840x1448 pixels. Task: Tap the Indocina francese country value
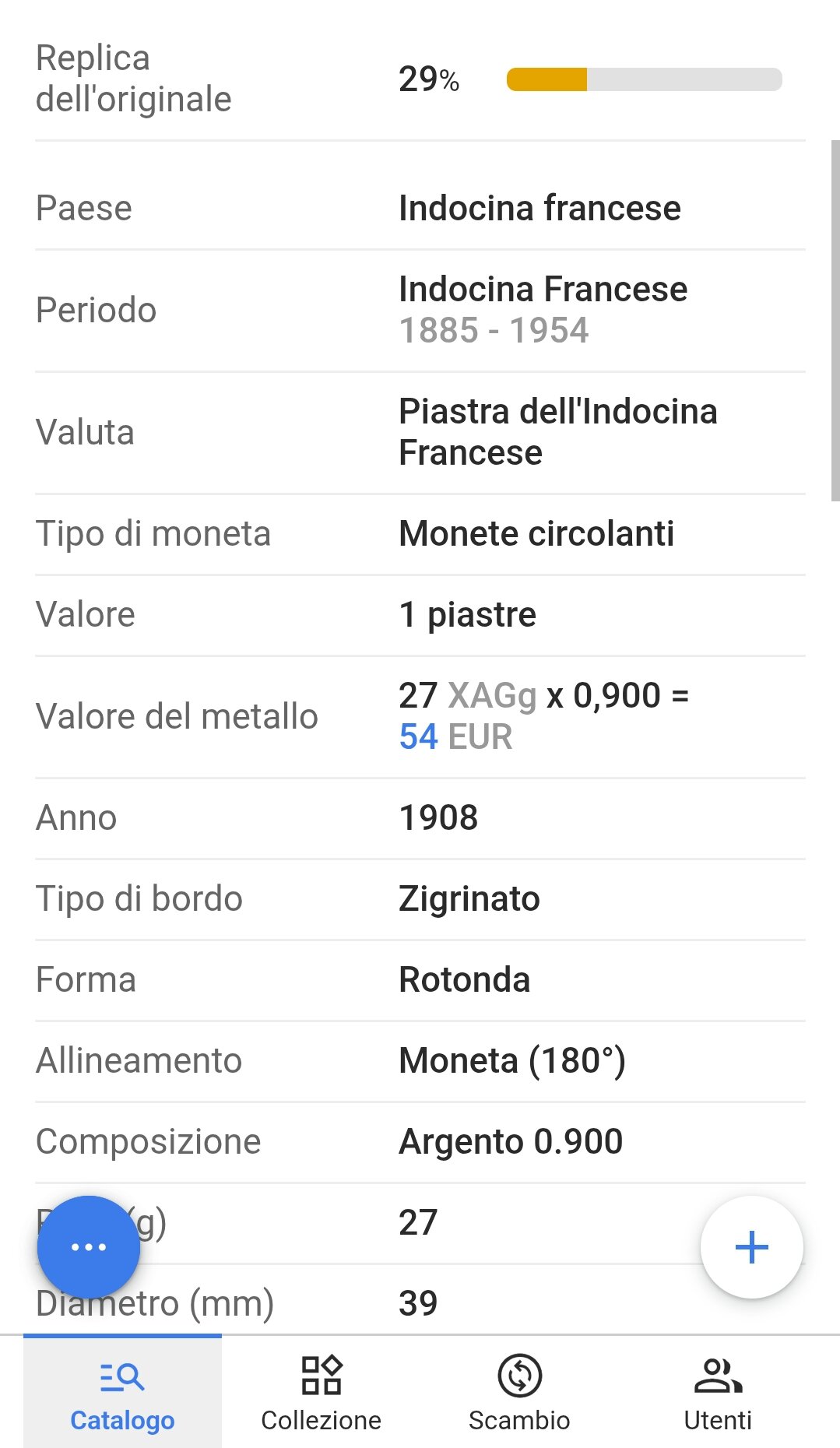pyautogui.click(x=539, y=209)
